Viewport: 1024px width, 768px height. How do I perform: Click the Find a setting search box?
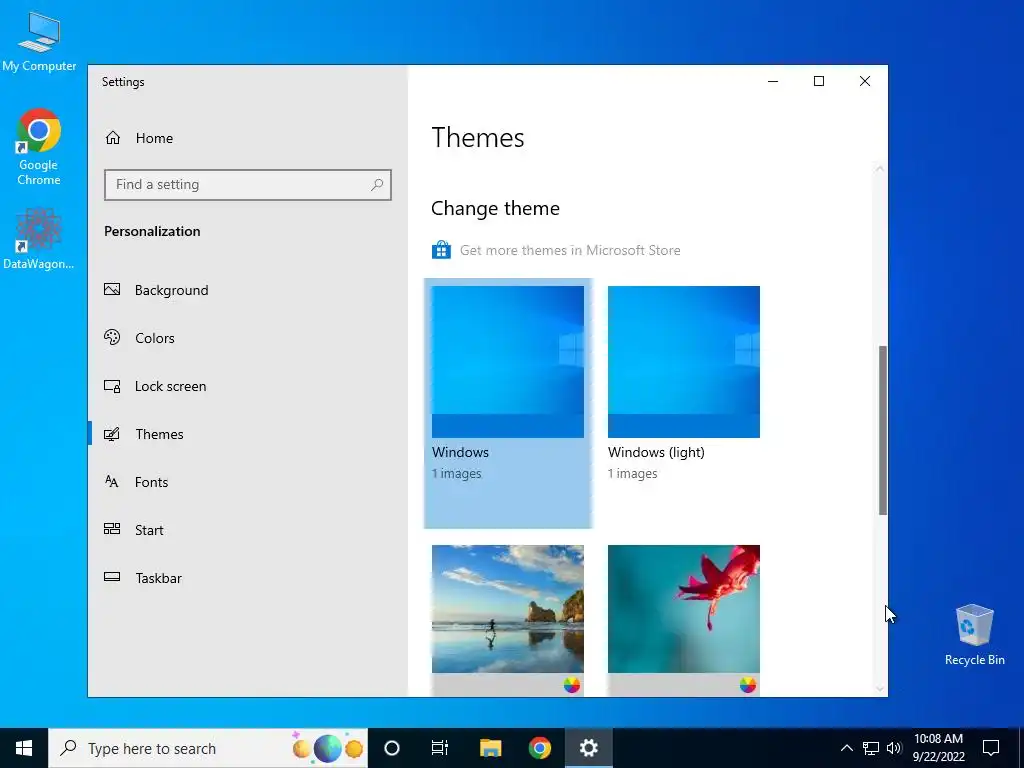point(248,185)
